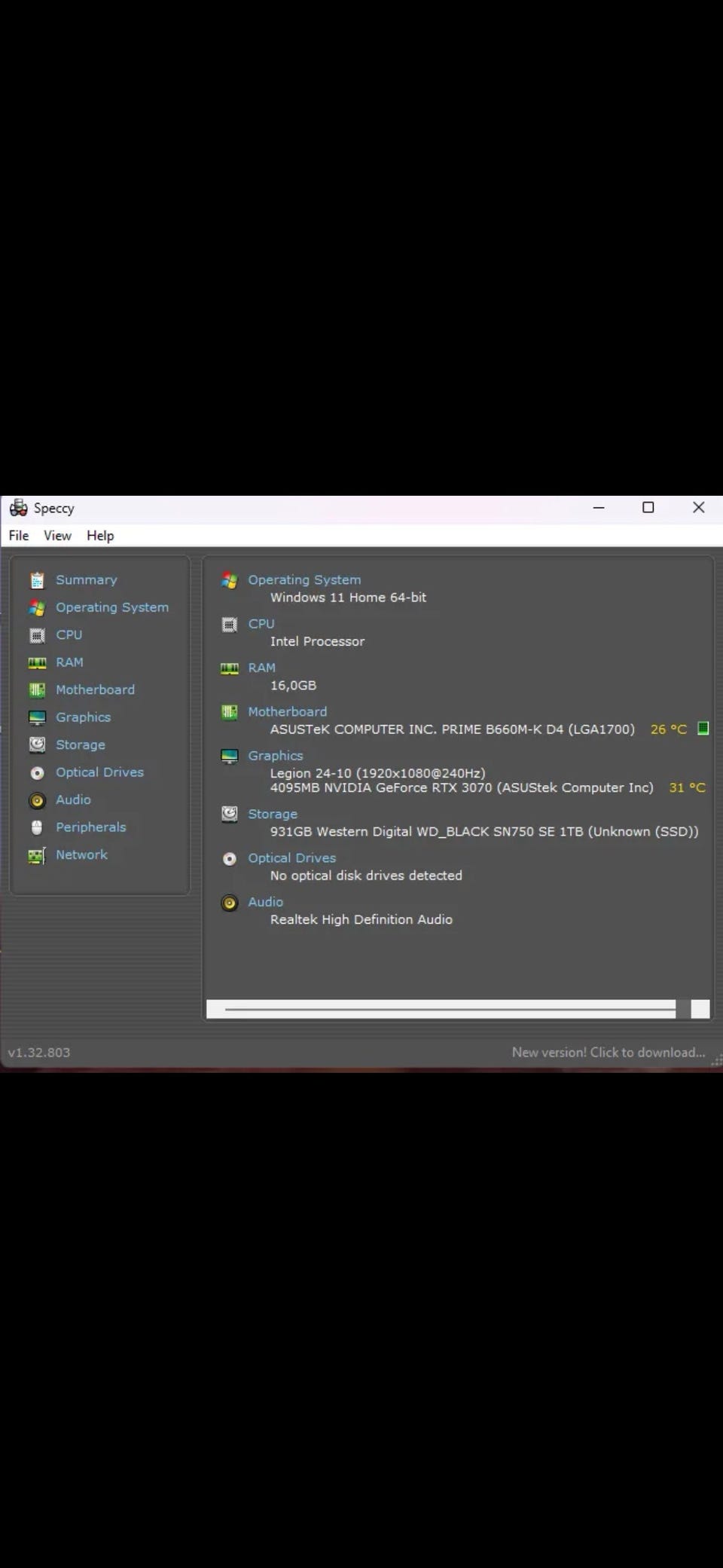
Task: Click the RAM heading link in summary
Action: (x=262, y=668)
